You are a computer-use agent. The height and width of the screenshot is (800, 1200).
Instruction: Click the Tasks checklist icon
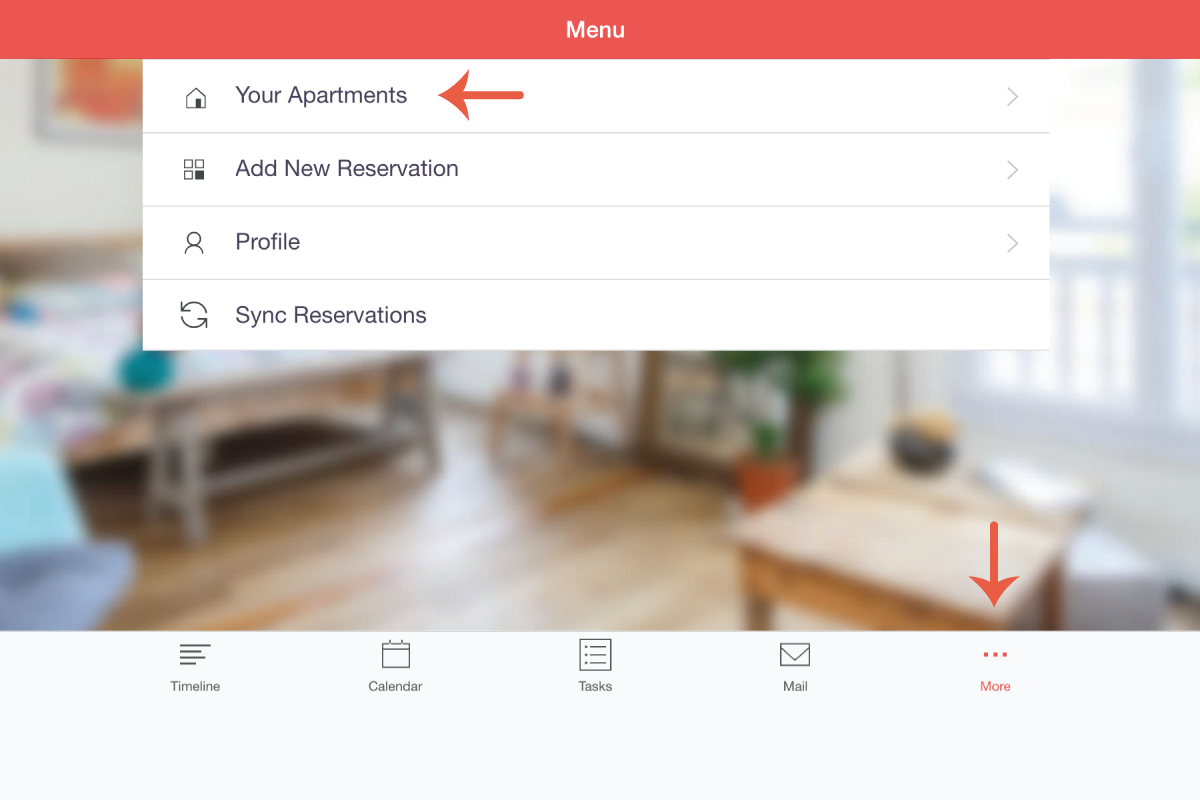point(595,655)
